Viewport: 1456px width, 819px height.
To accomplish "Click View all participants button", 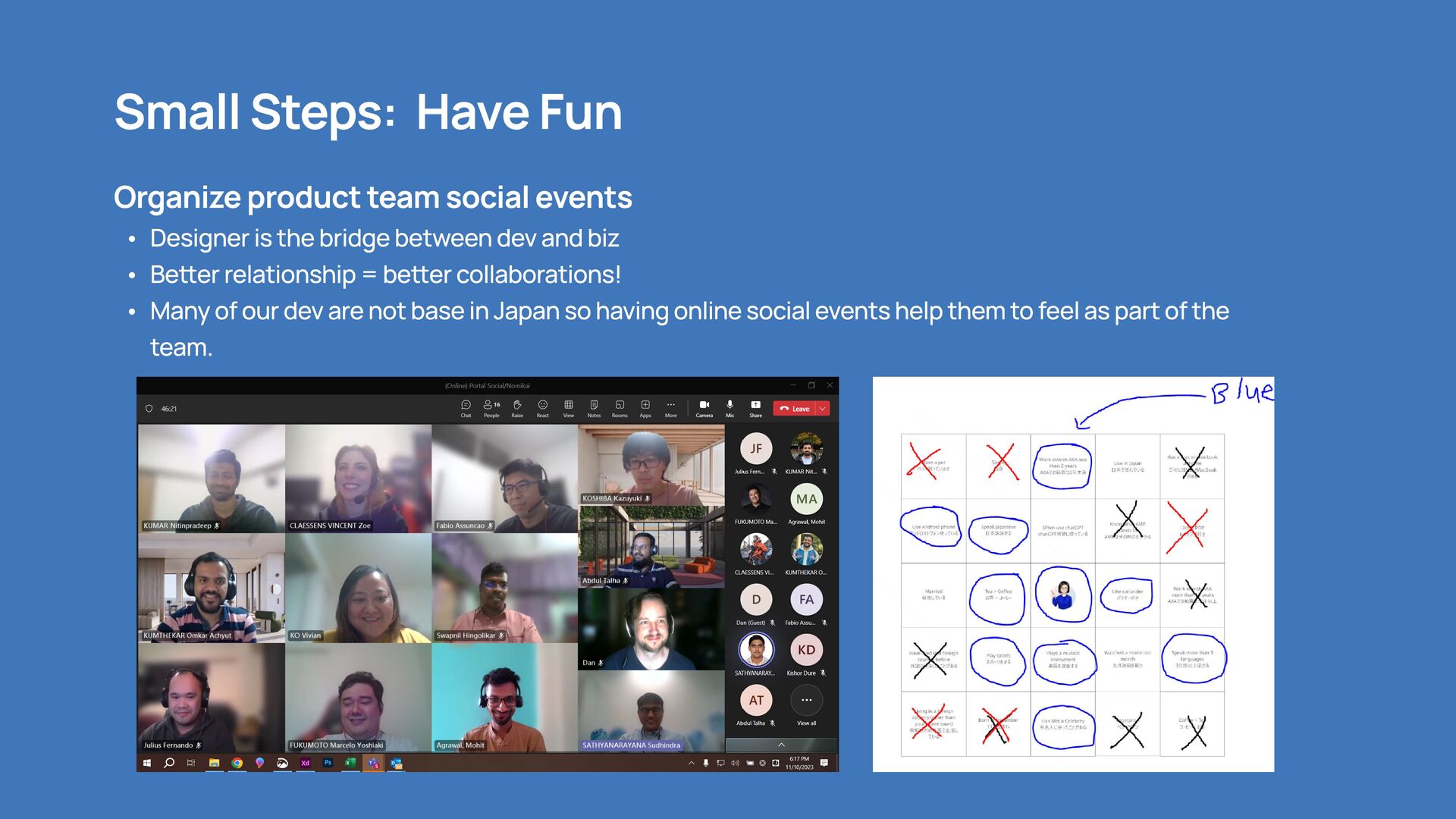I will point(806,701).
